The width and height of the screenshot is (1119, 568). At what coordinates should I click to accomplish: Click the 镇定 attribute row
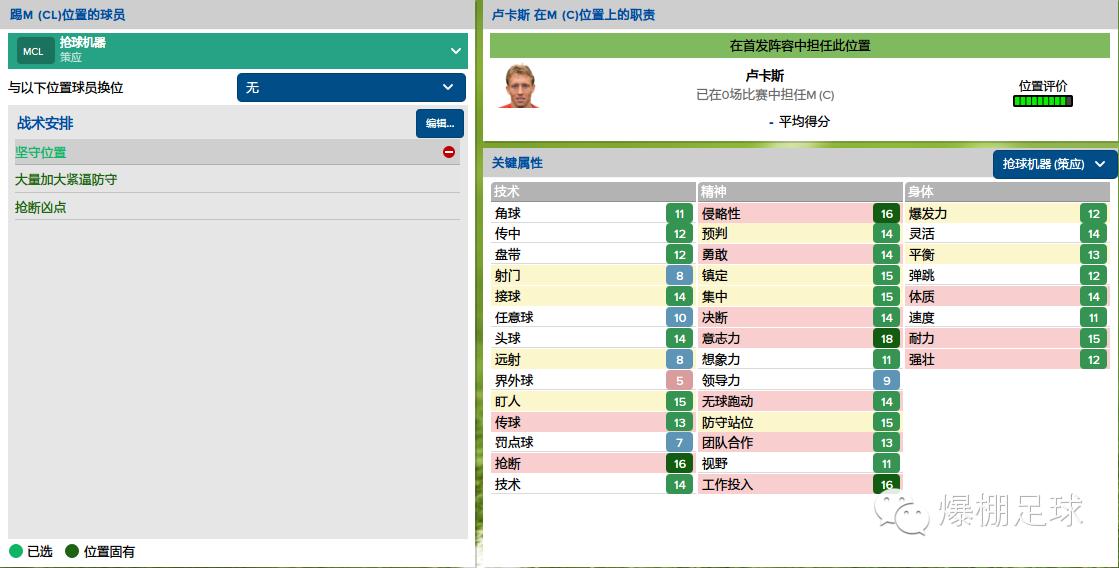click(799, 275)
